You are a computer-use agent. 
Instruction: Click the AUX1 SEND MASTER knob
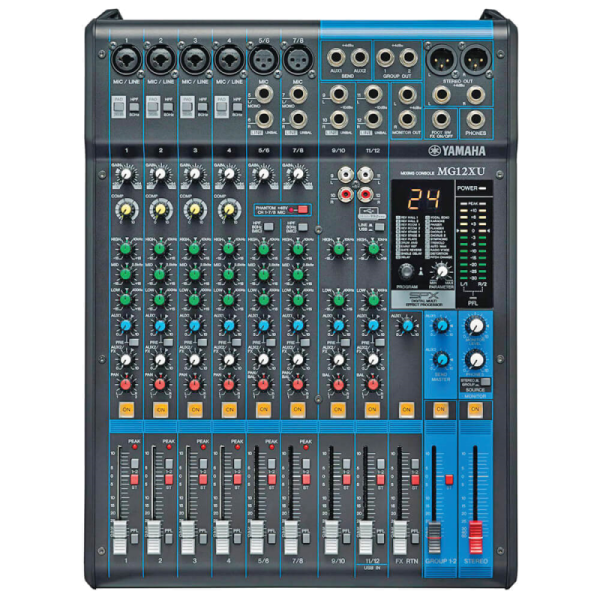click(x=442, y=326)
